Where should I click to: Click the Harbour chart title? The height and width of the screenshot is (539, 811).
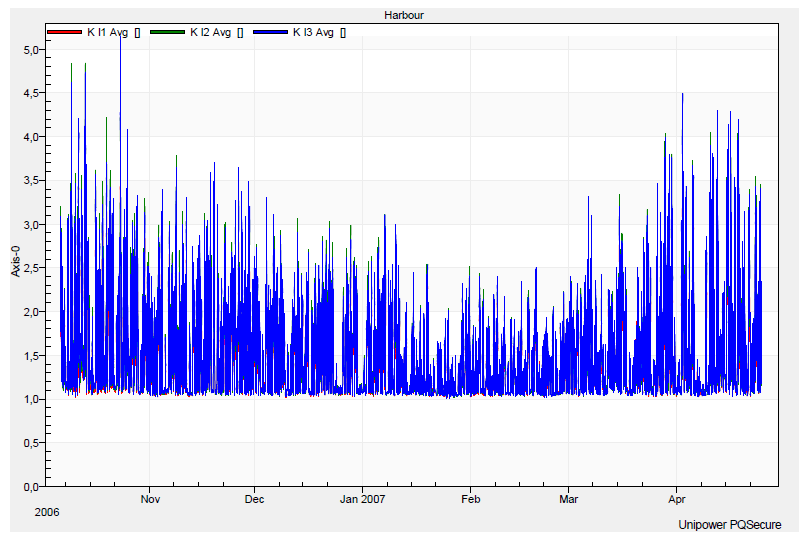[405, 16]
